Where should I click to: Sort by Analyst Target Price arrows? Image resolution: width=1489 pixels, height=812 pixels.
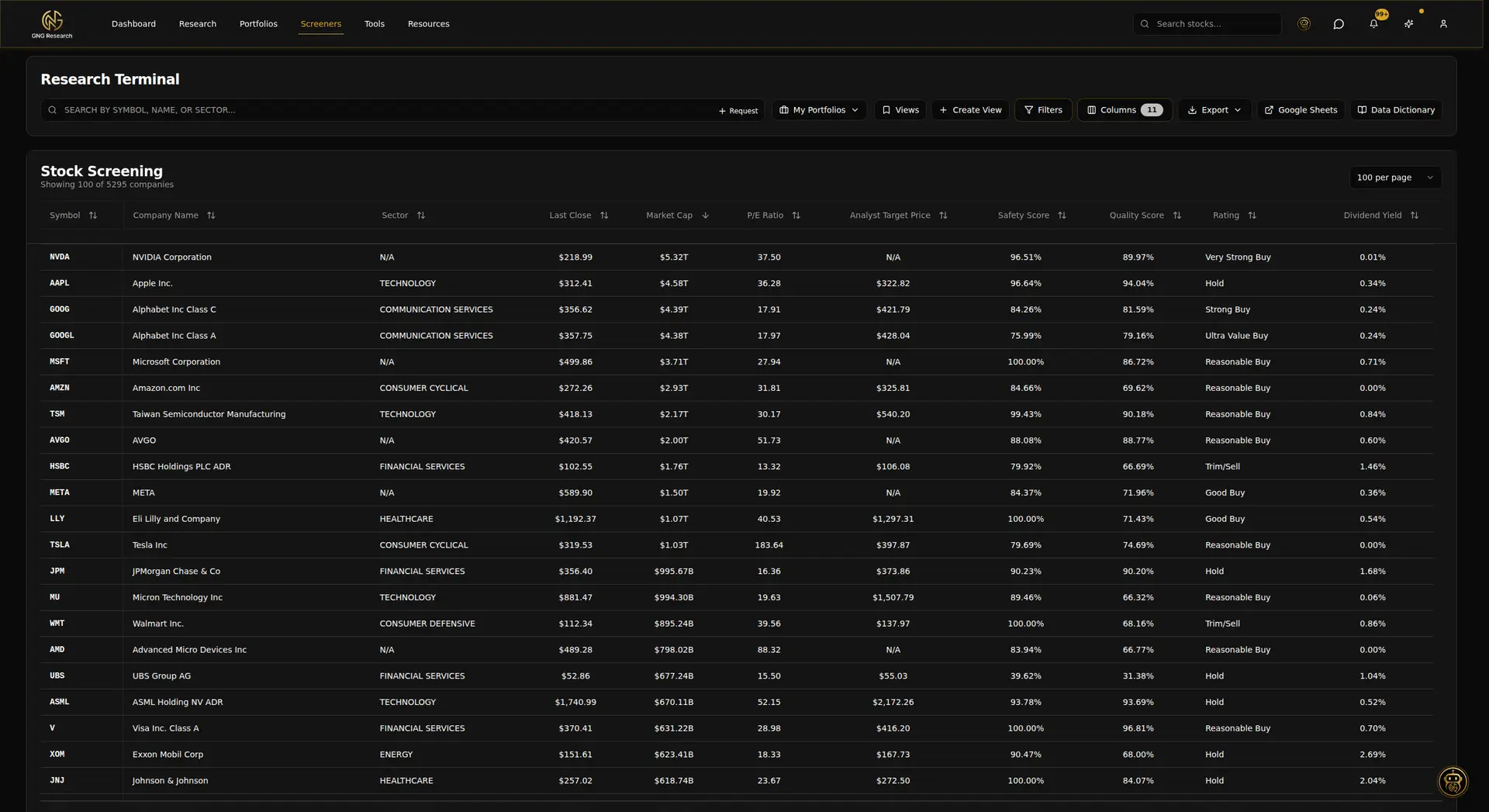click(x=943, y=216)
